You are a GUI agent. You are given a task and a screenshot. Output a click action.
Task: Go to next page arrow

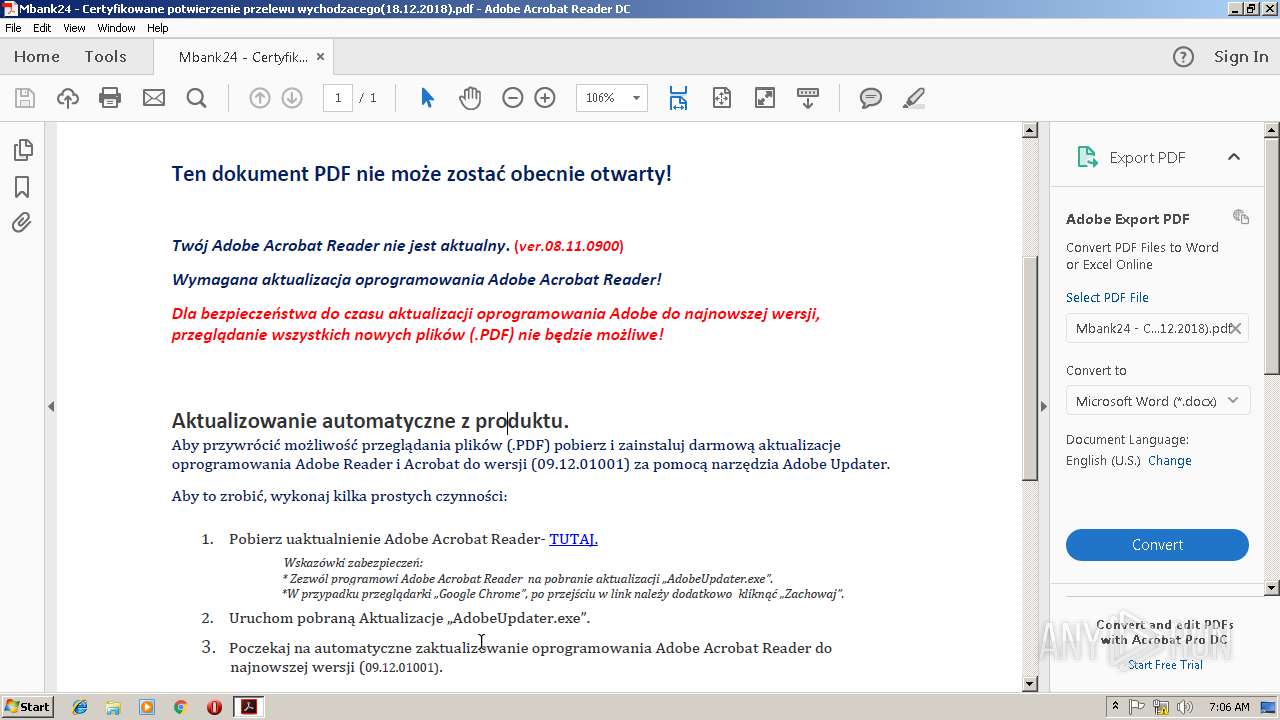pyautogui.click(x=292, y=98)
